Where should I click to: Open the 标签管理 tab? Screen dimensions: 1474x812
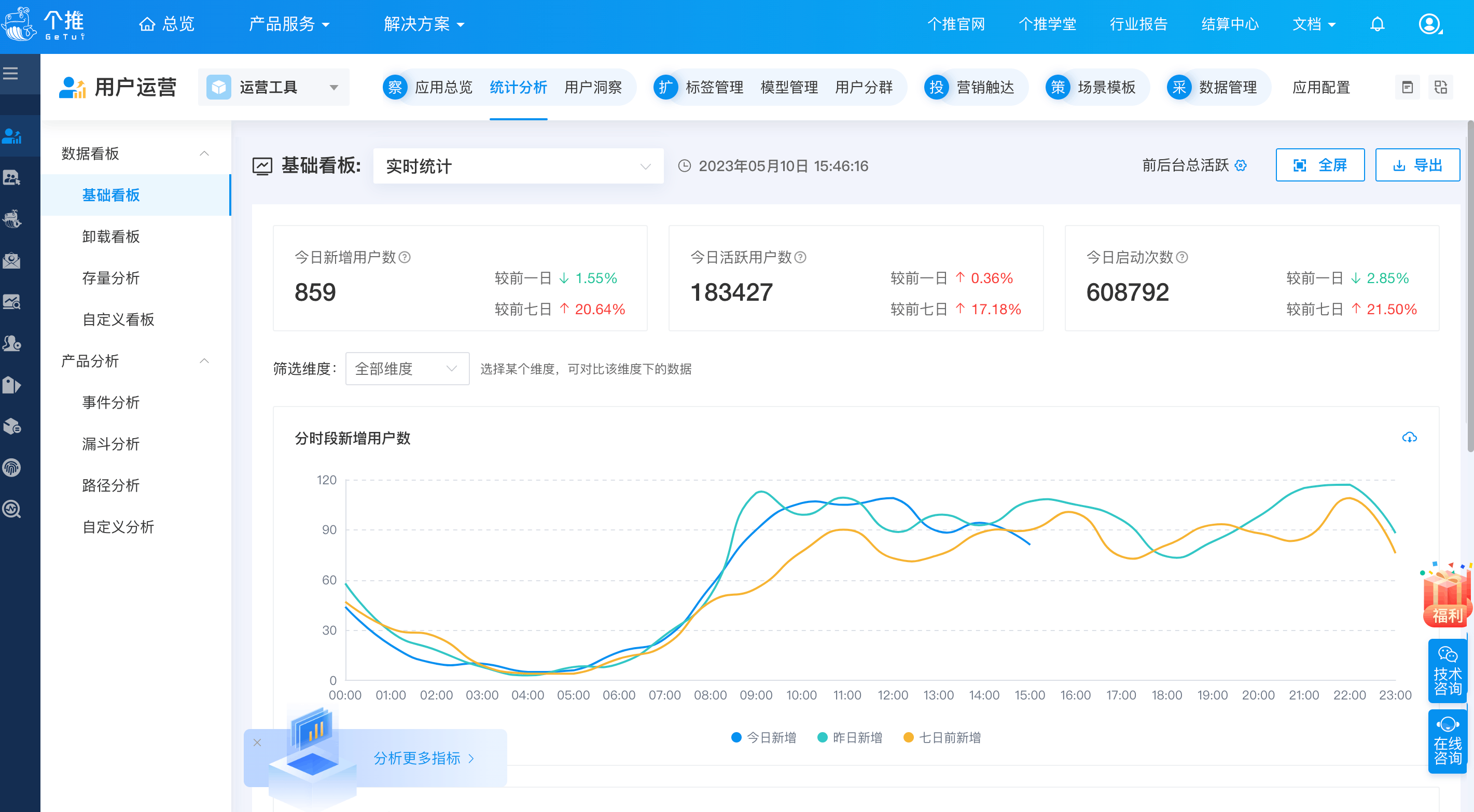tap(715, 88)
